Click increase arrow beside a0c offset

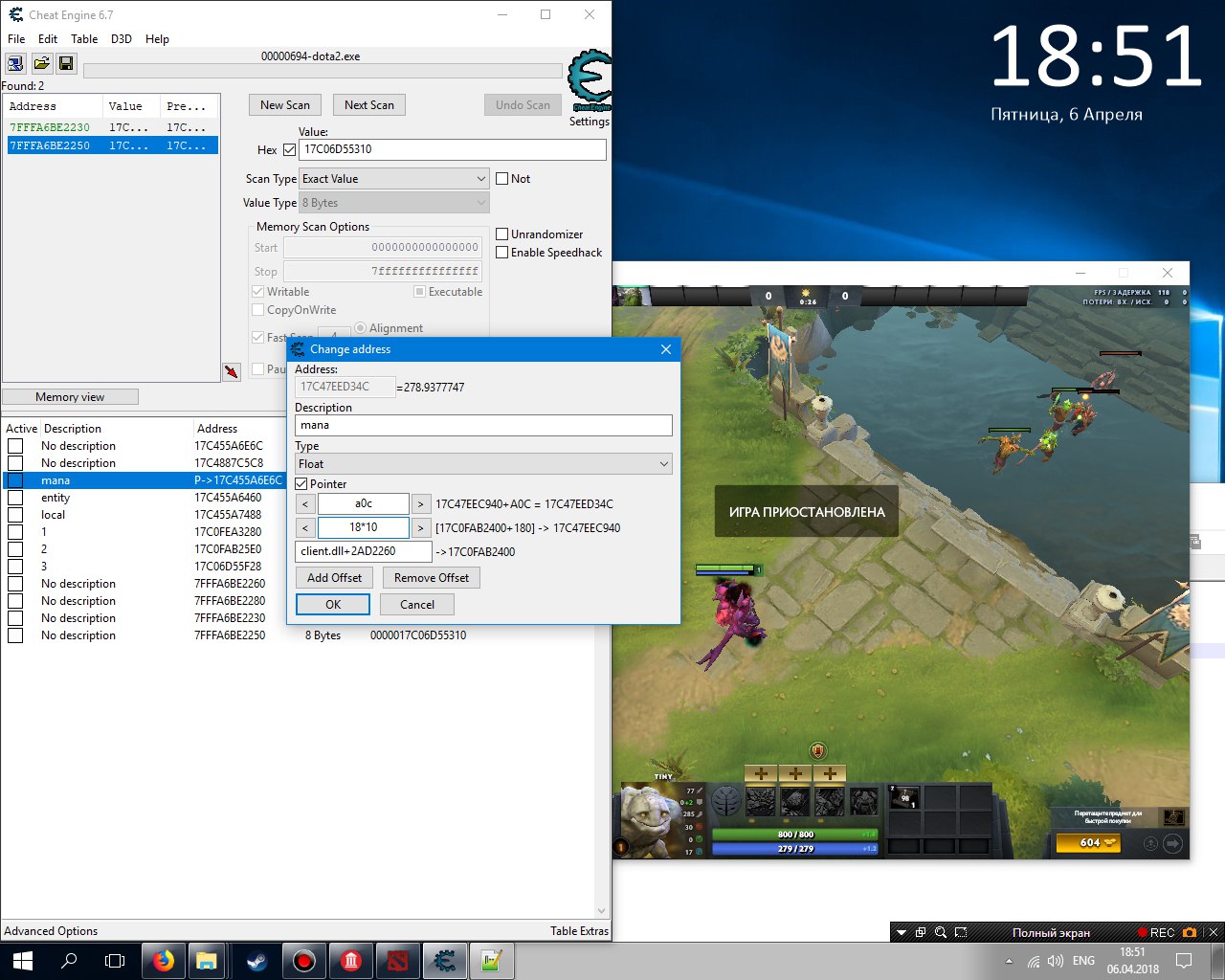[420, 504]
